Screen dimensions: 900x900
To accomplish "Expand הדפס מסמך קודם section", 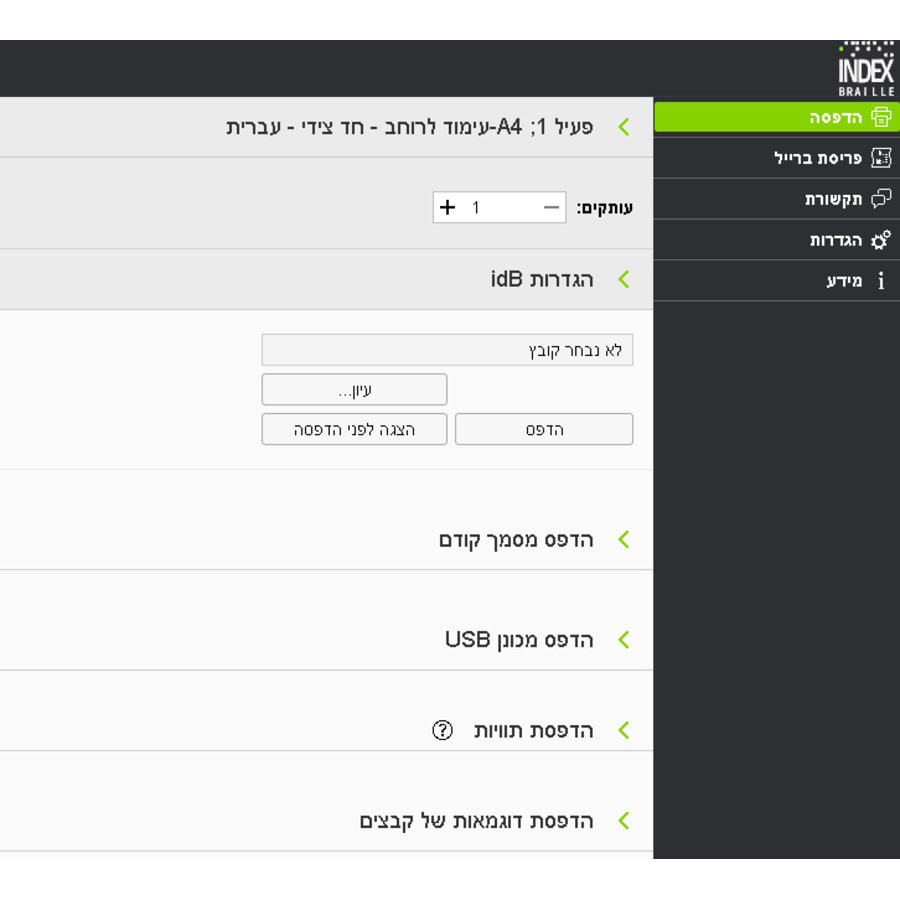I will click(x=624, y=540).
